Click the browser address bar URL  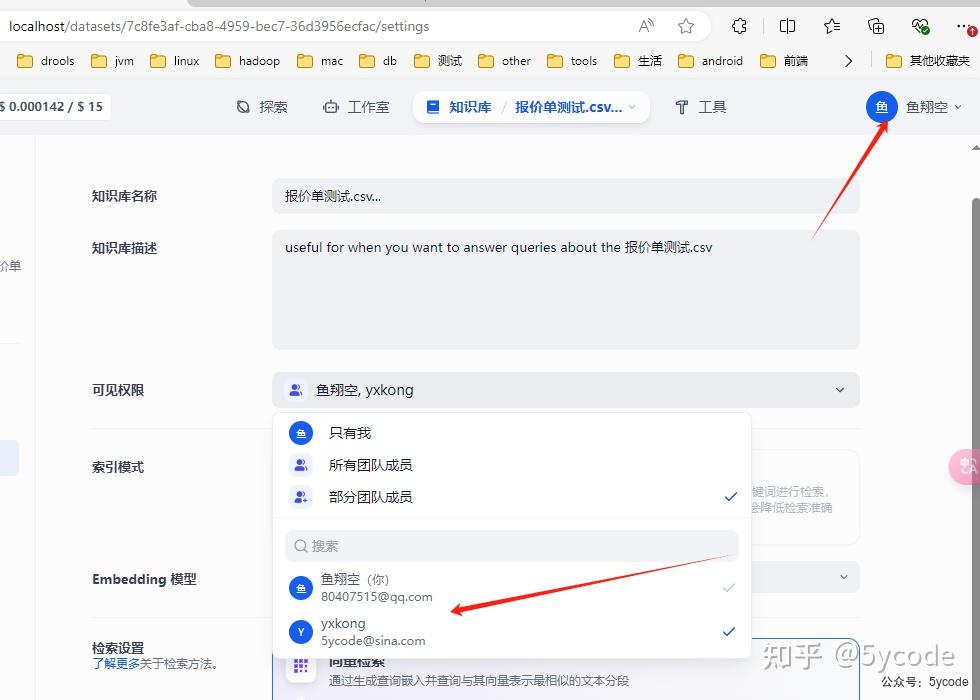point(219,26)
